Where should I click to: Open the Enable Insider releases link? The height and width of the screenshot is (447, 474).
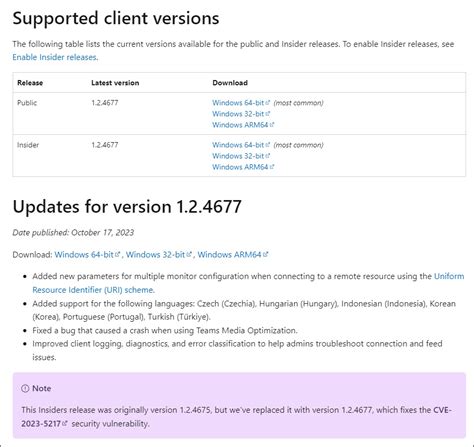click(55, 57)
